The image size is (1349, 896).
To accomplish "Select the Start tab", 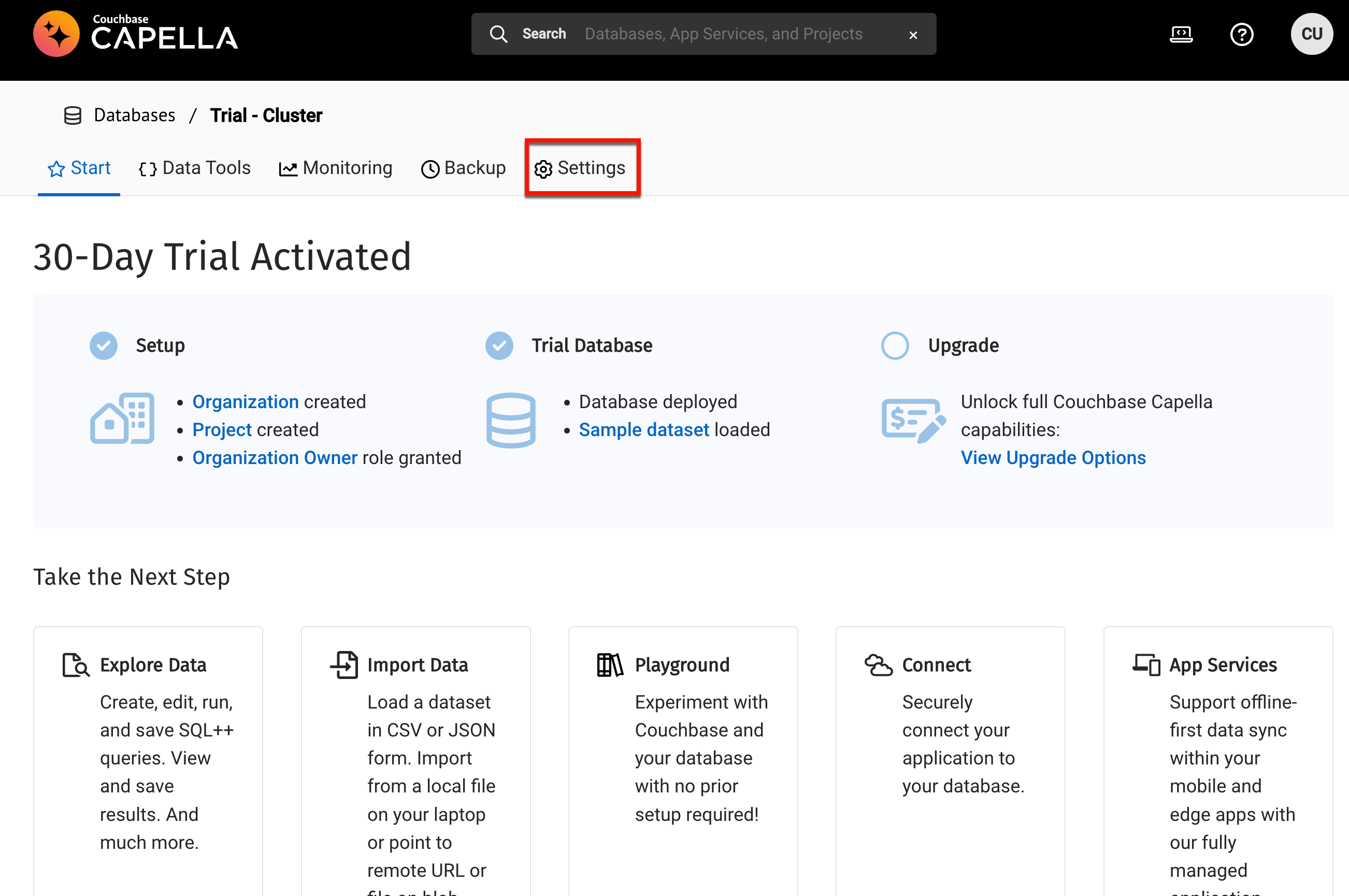I will coord(79,168).
